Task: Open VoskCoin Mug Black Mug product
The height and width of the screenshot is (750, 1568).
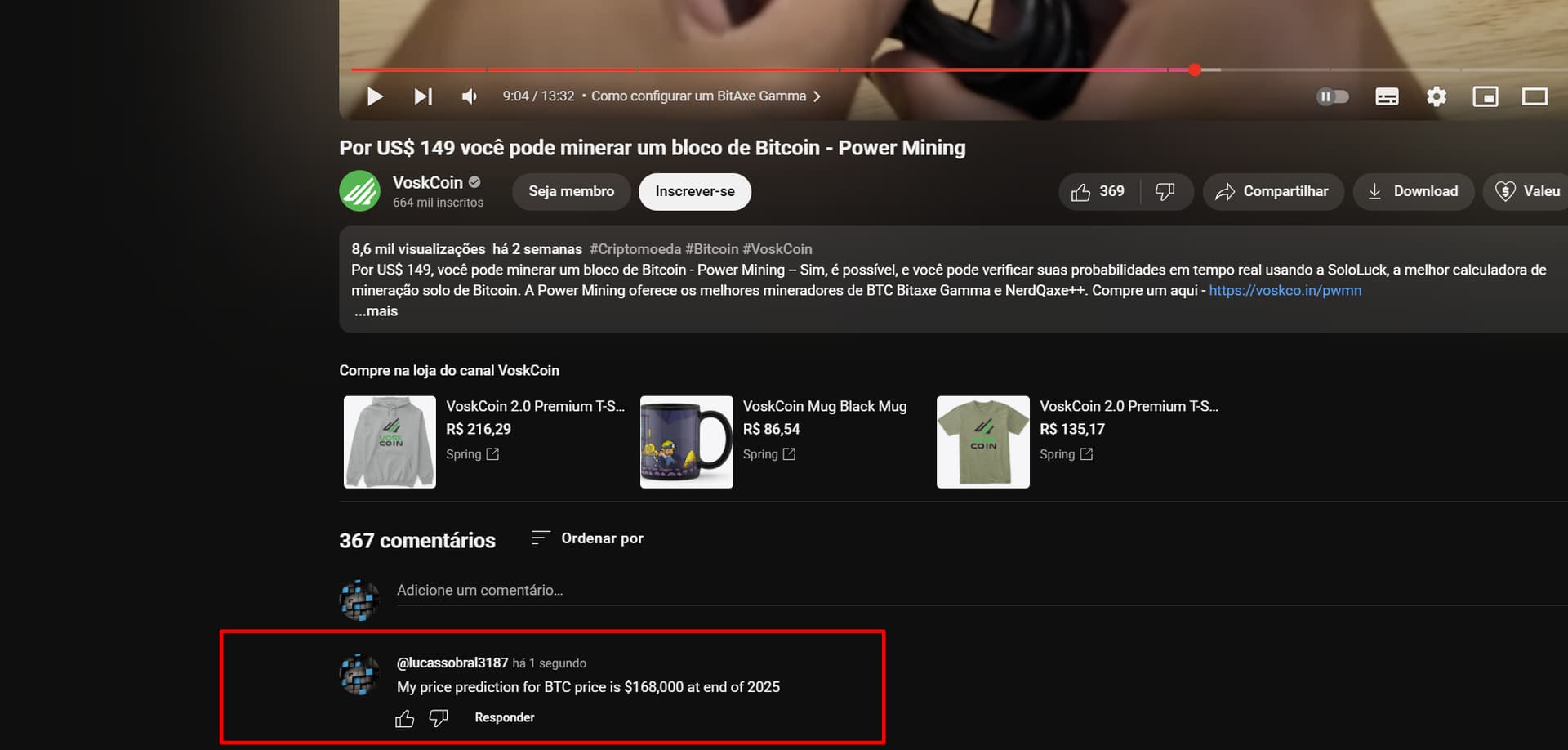Action: pos(825,406)
